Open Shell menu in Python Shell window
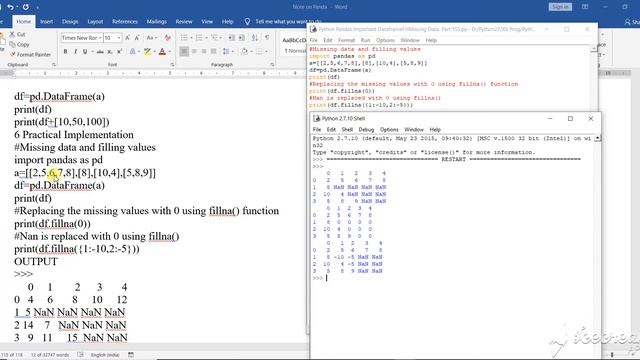Viewport: 640px width, 360px height. [347, 129]
